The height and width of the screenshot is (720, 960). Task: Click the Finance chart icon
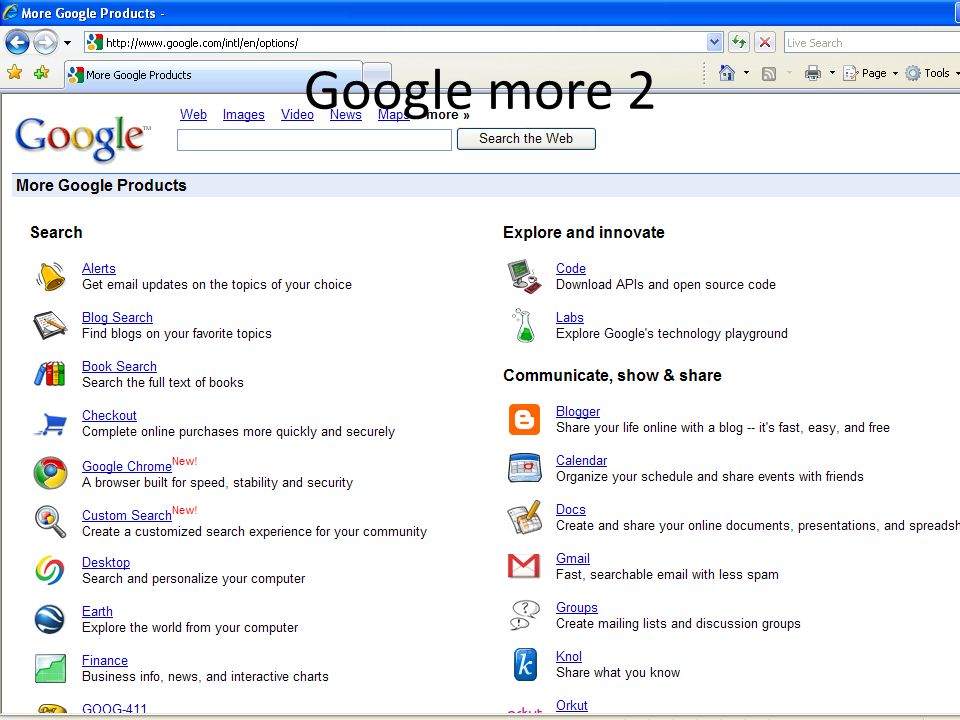[50, 668]
